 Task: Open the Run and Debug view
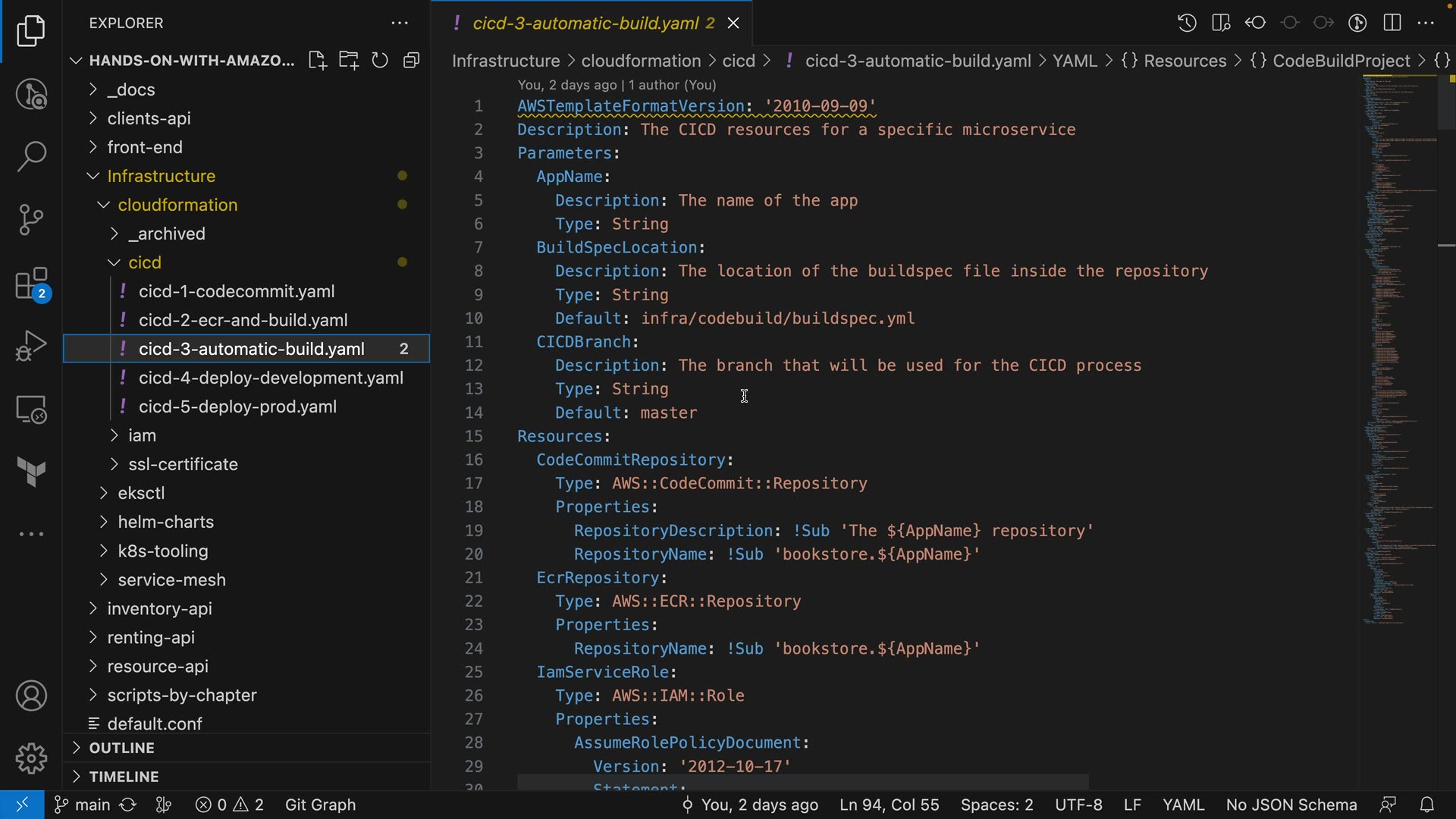[x=31, y=346]
